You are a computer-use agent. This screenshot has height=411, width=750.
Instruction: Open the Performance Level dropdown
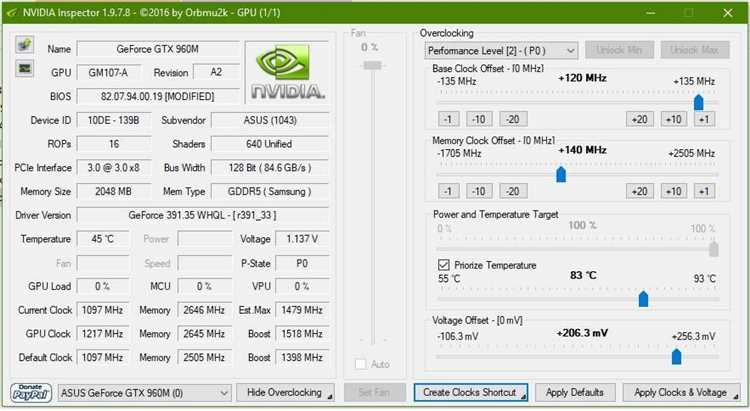point(501,50)
